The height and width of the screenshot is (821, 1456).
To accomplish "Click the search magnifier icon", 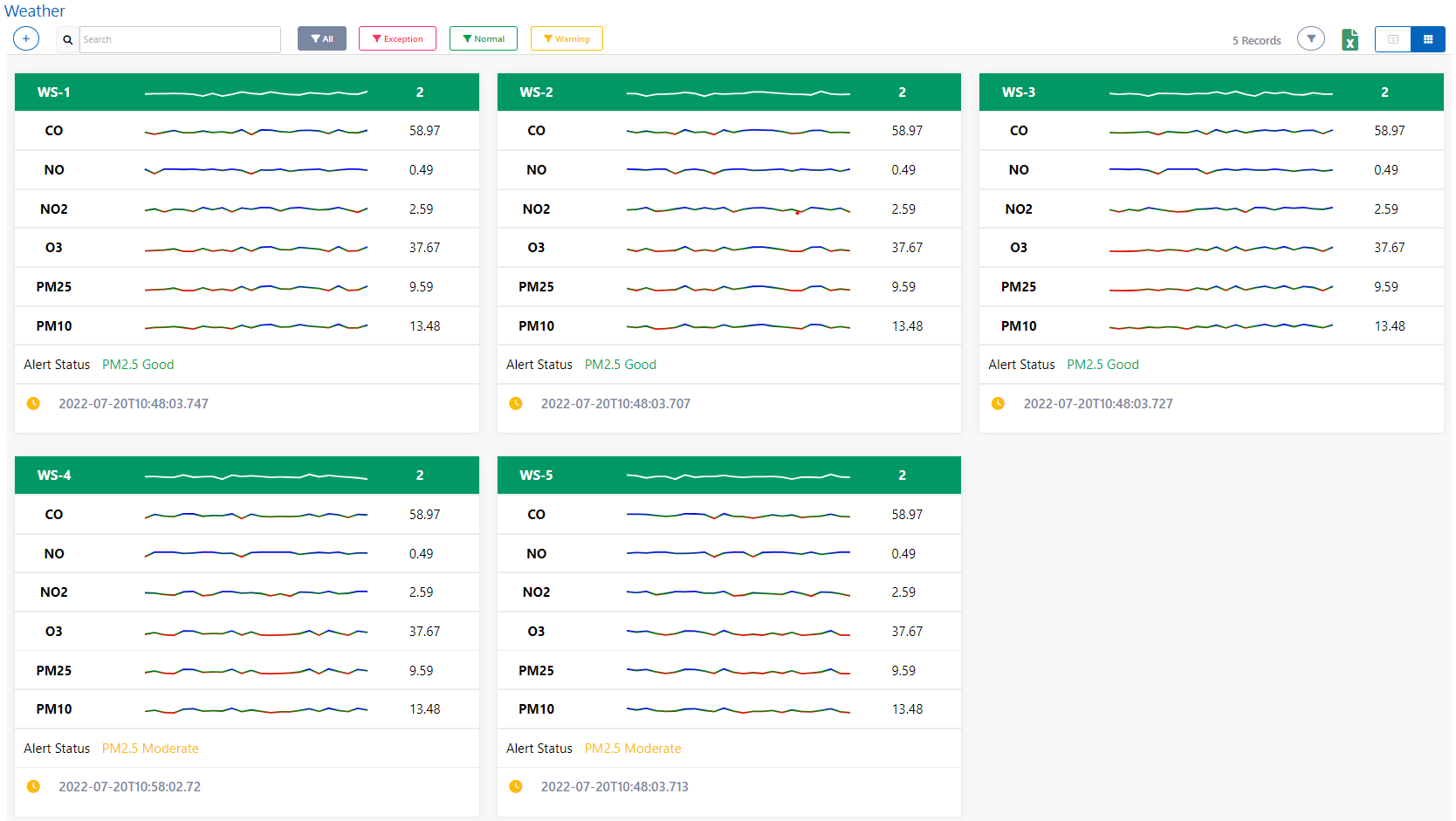I will tap(67, 39).
